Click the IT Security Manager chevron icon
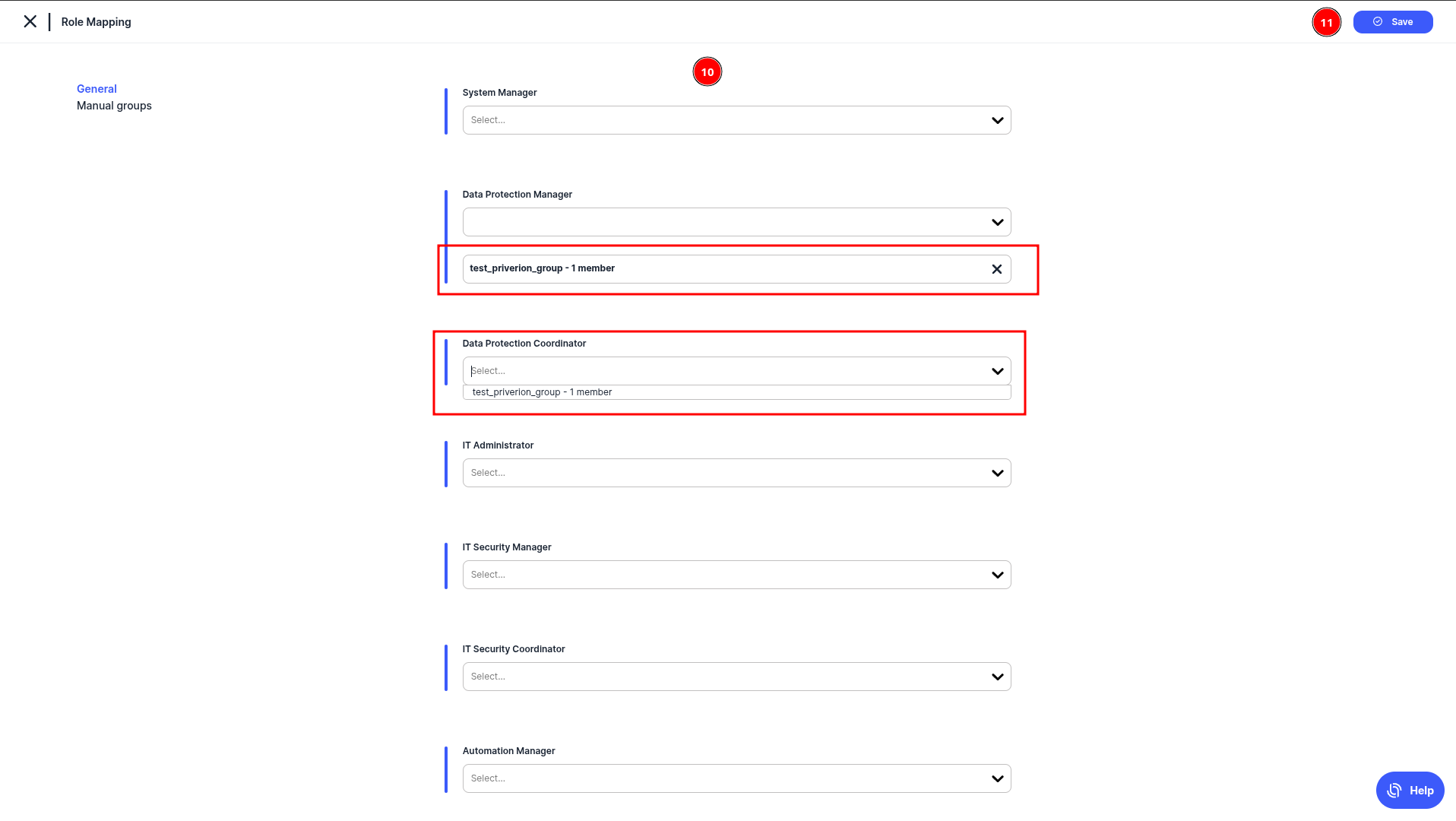This screenshot has width=1456, height=821. click(997, 575)
